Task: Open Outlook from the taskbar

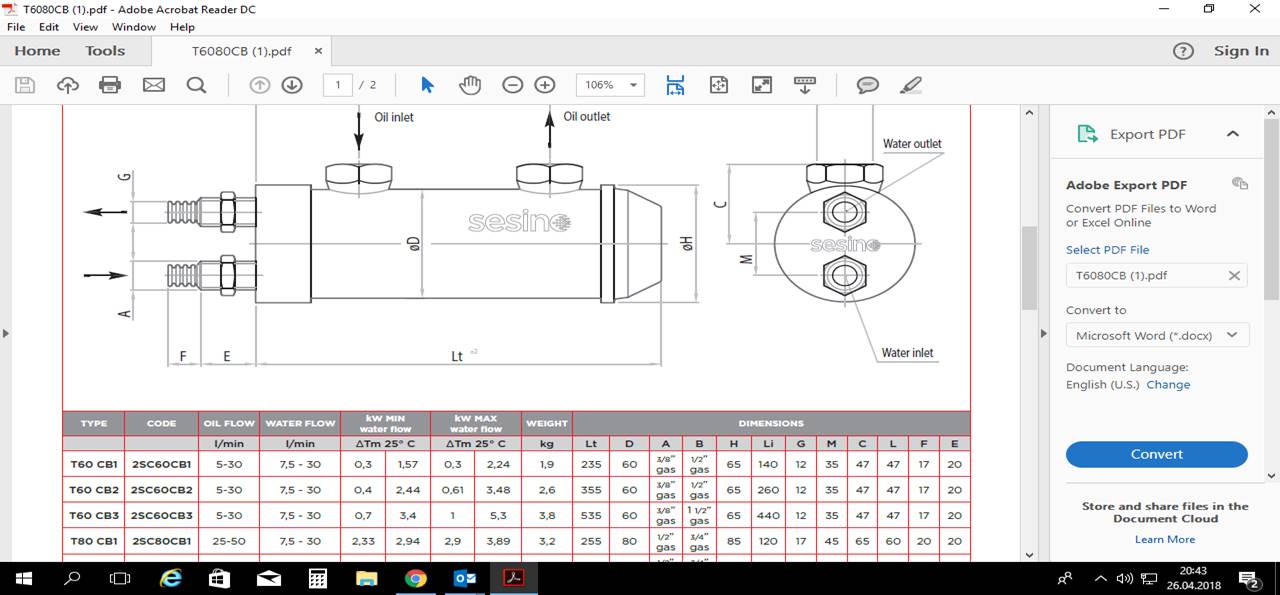Action: point(465,578)
